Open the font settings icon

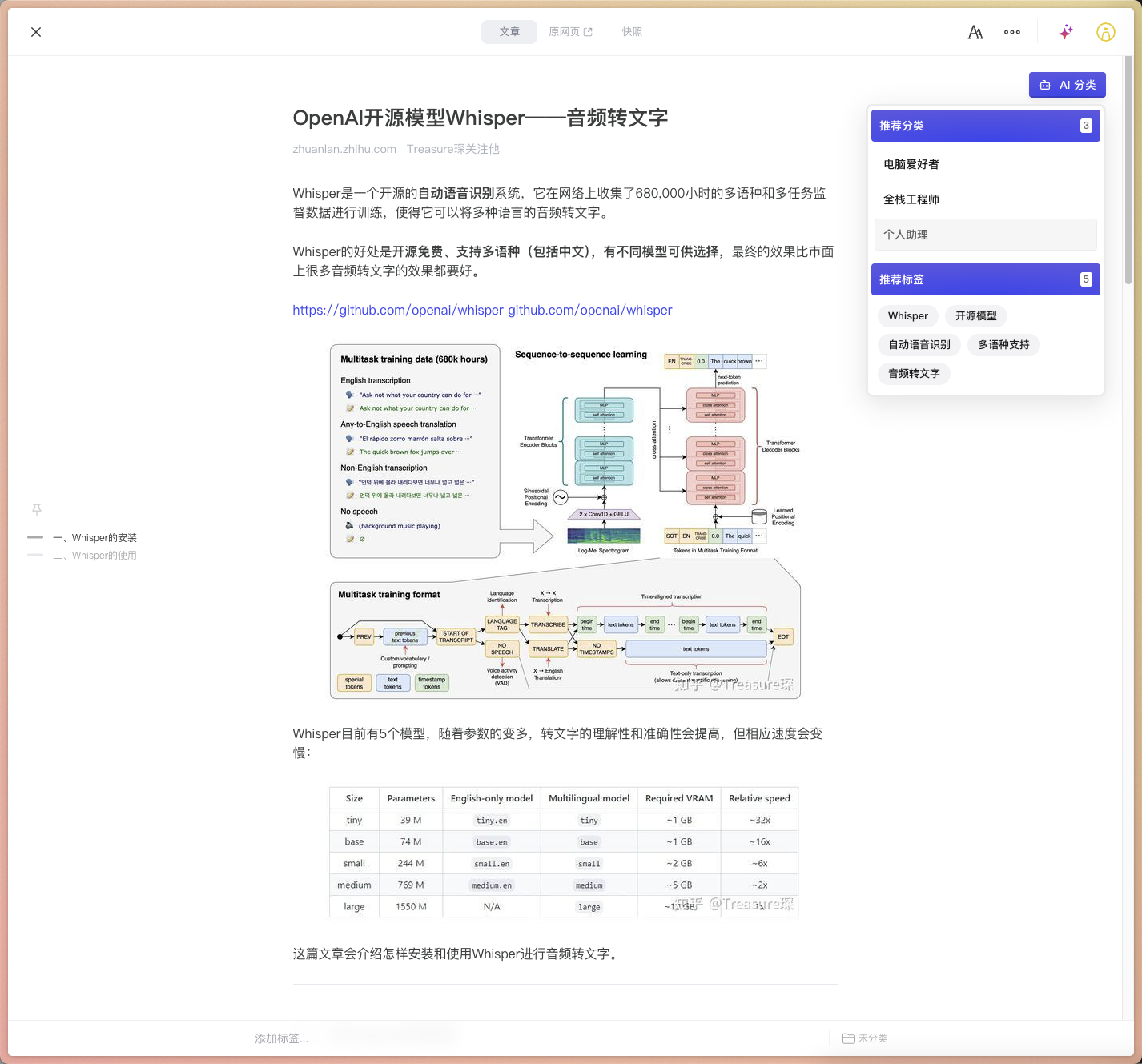(975, 32)
